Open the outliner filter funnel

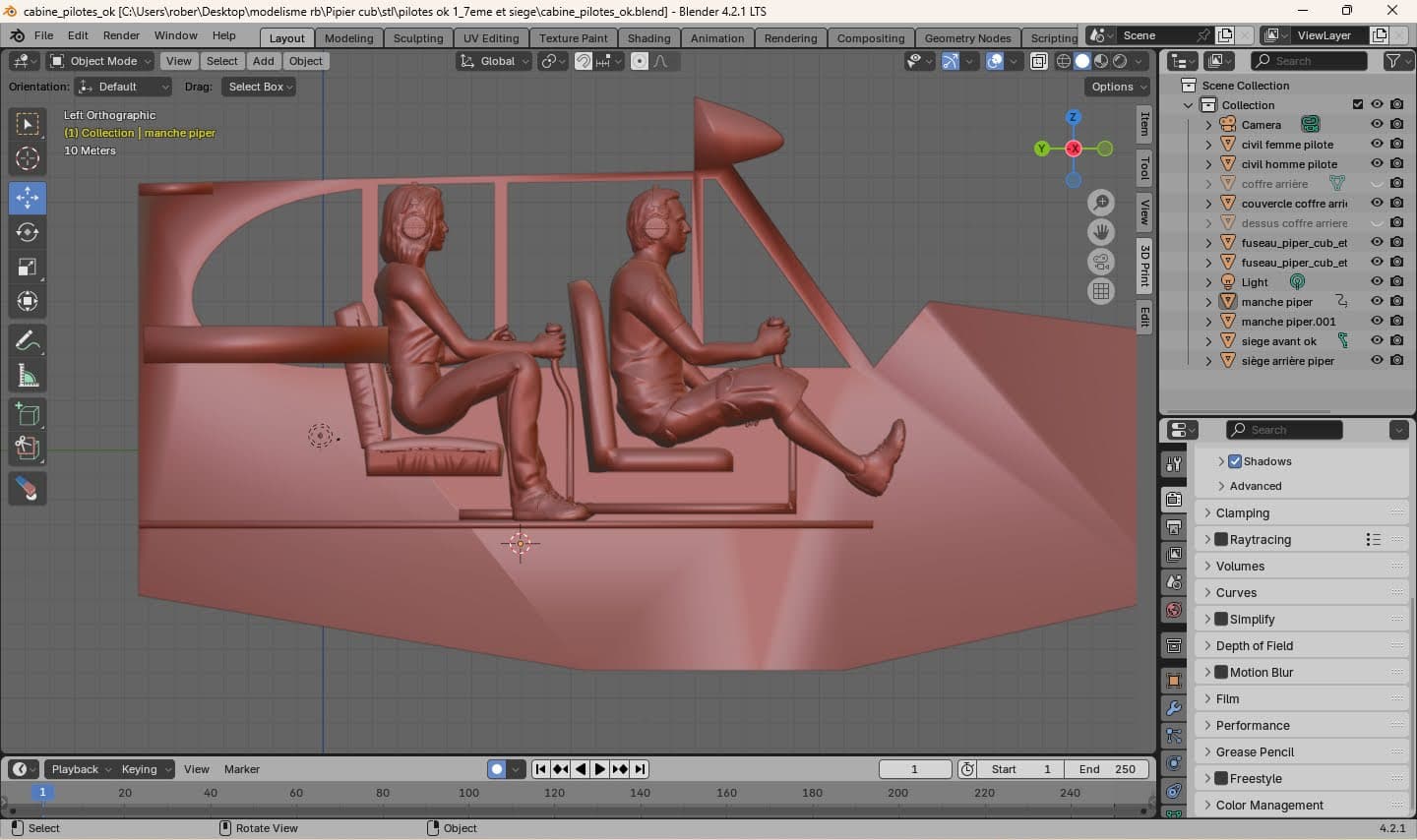tap(1393, 61)
